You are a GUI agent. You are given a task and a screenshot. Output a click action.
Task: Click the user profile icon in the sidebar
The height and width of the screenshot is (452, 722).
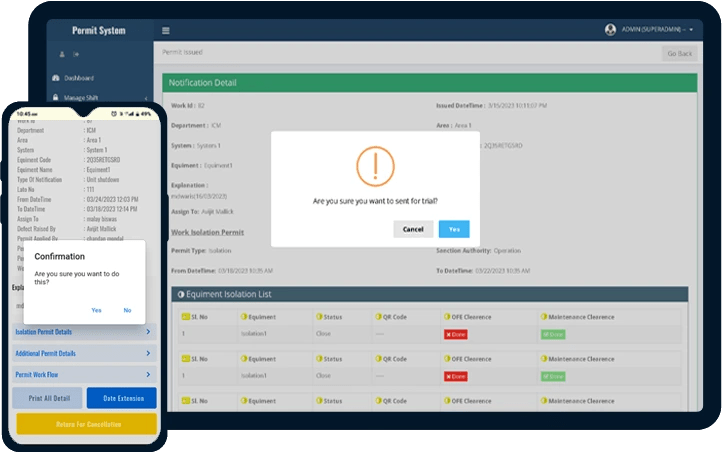coord(62,54)
